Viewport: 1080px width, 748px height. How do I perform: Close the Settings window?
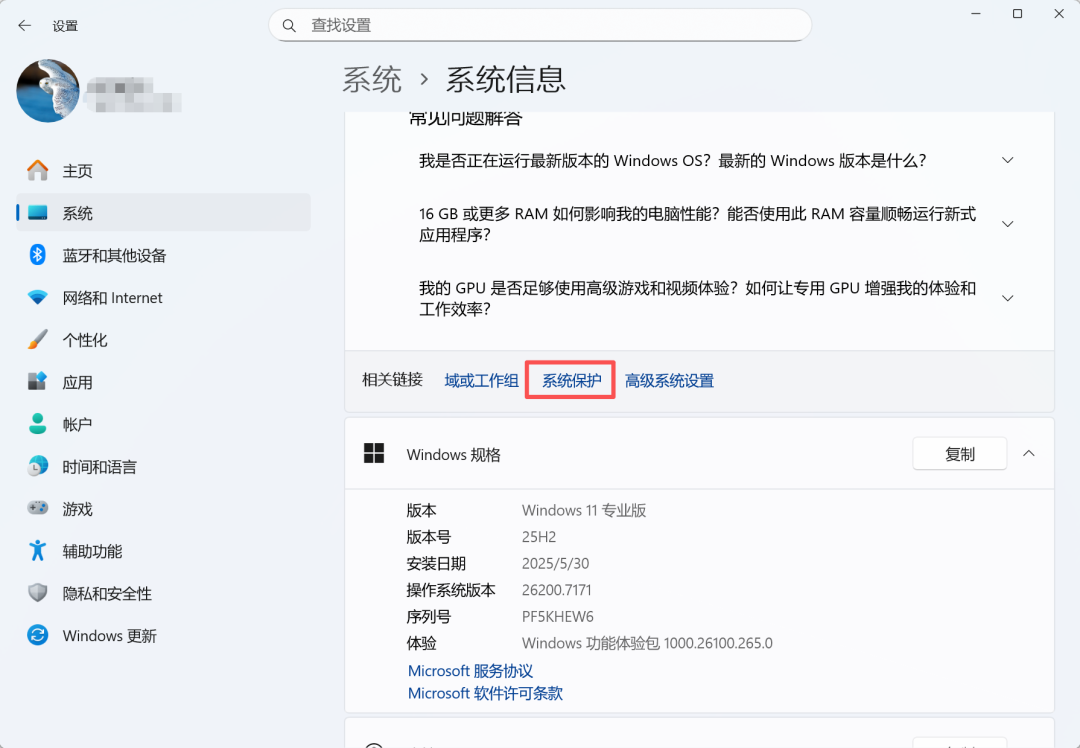point(1059,14)
